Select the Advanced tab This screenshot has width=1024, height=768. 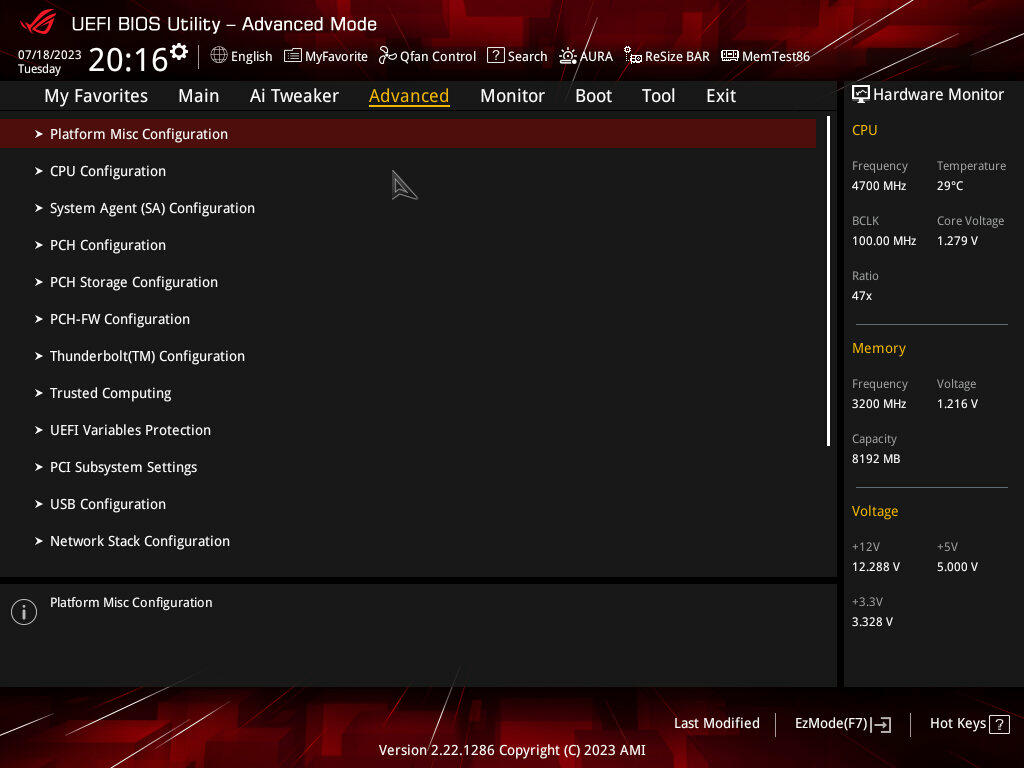pyautogui.click(x=409, y=96)
